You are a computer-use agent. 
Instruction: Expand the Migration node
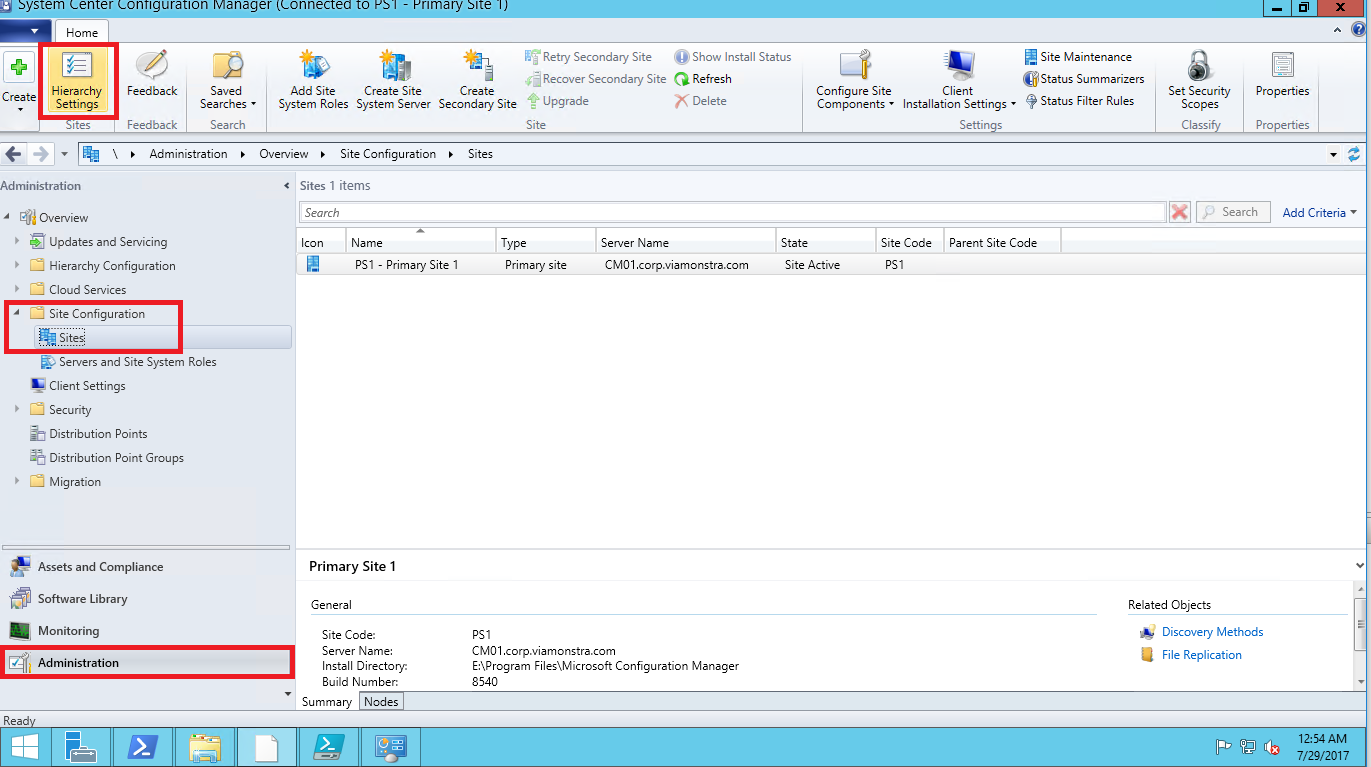click(17, 481)
